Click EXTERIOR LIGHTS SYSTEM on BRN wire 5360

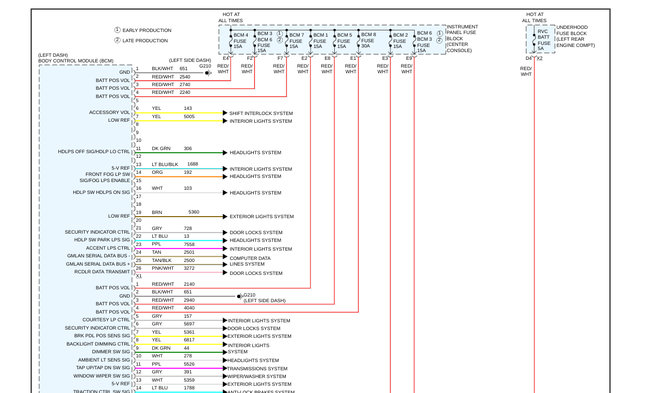tap(262, 216)
